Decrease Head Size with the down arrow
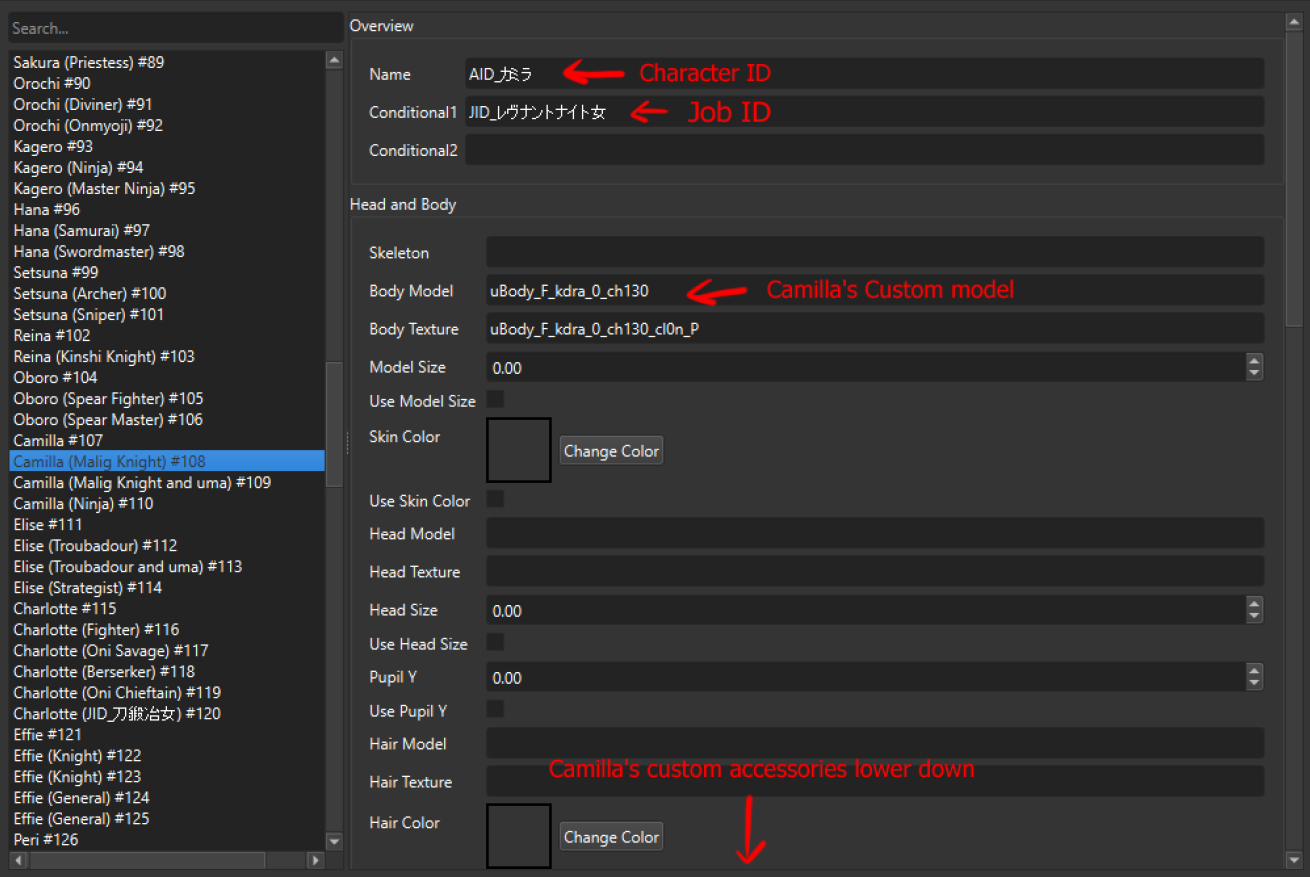The height and width of the screenshot is (877, 1310). (x=1255, y=617)
